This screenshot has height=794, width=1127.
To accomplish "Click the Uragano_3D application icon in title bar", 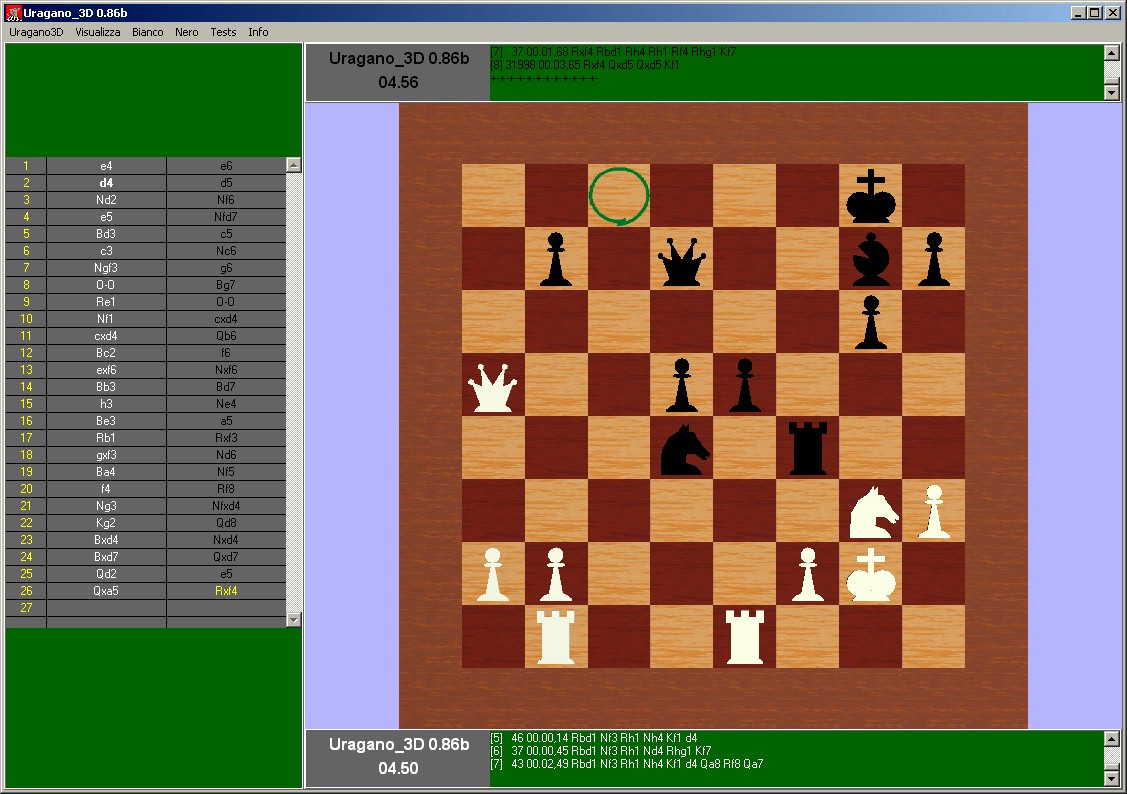I will pyautogui.click(x=13, y=13).
